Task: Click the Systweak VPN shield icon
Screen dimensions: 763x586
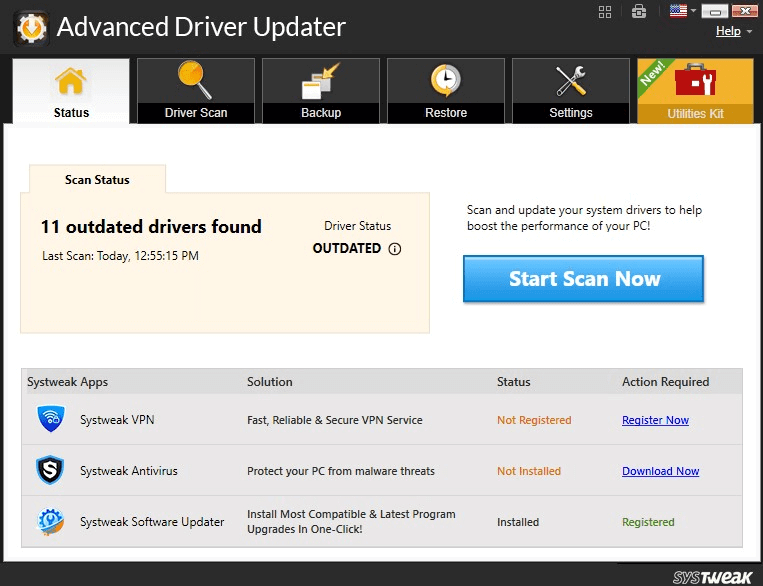Action: [51, 419]
